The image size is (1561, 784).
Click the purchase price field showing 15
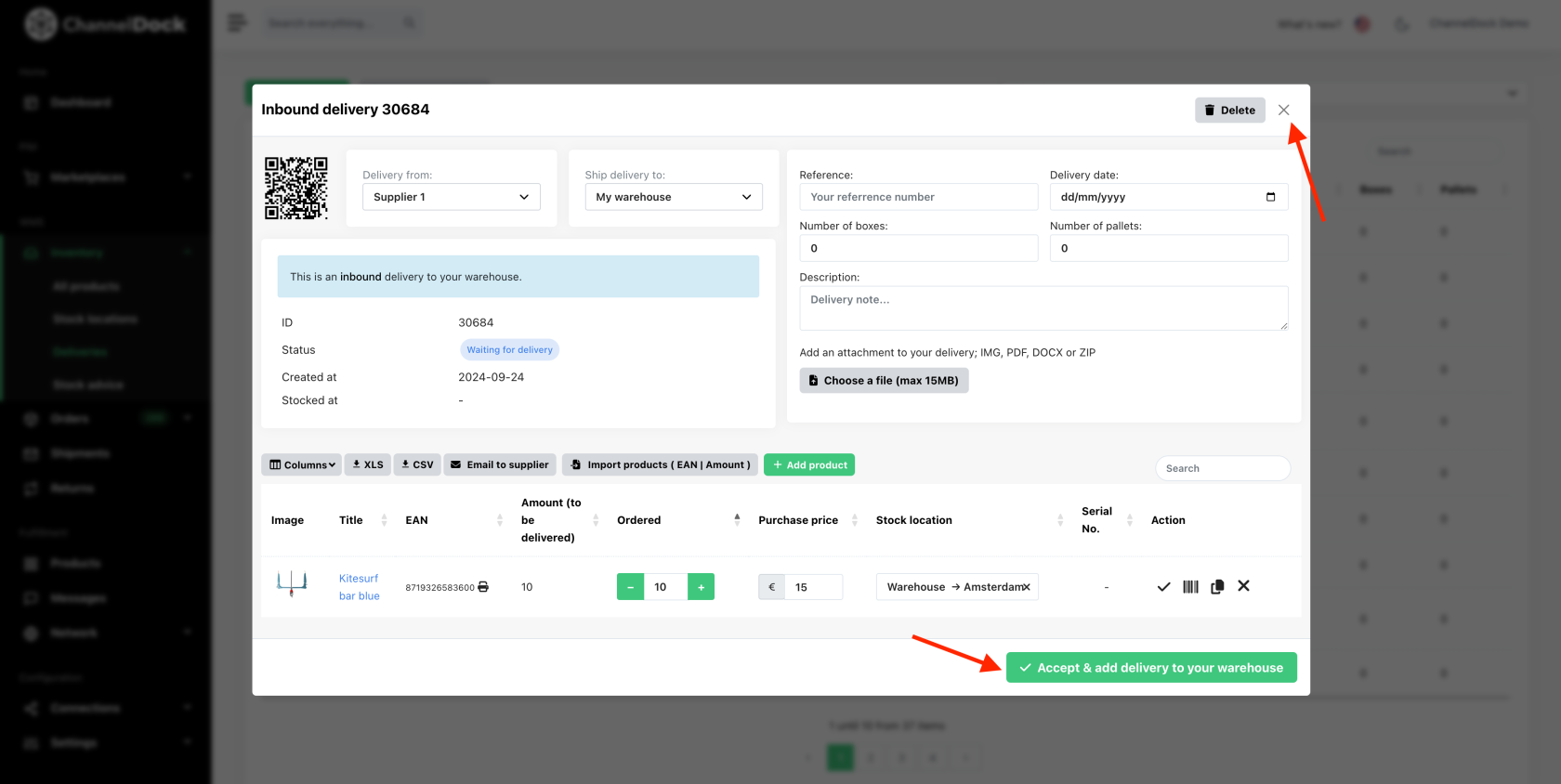click(813, 587)
